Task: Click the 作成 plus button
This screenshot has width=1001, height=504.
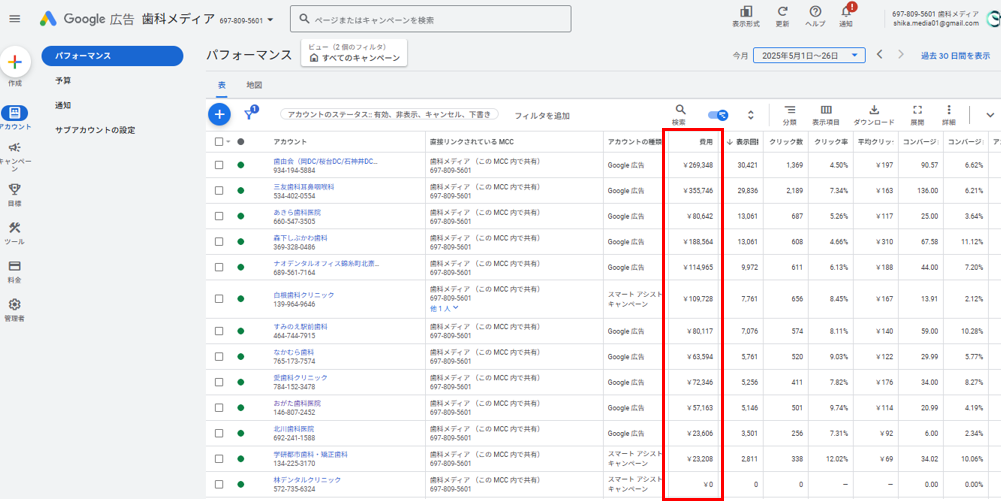Action: click(15, 62)
